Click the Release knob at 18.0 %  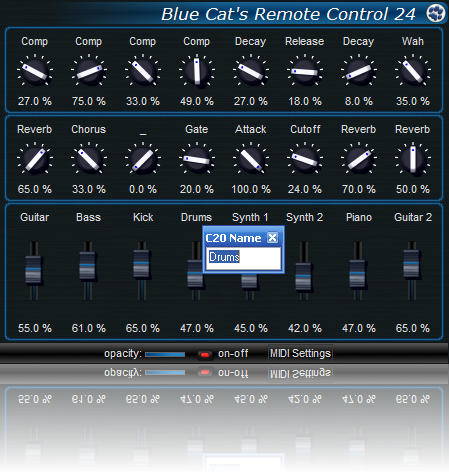tap(305, 71)
